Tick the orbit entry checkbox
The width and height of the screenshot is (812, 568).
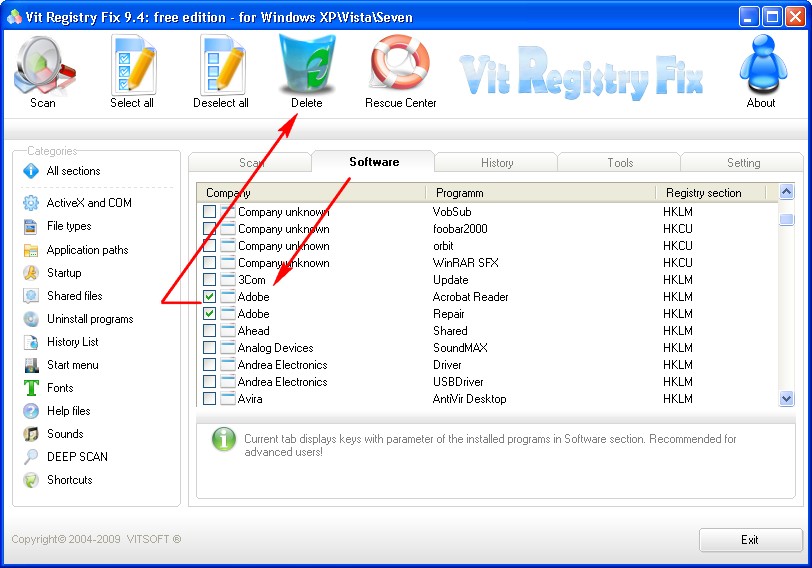(209, 245)
